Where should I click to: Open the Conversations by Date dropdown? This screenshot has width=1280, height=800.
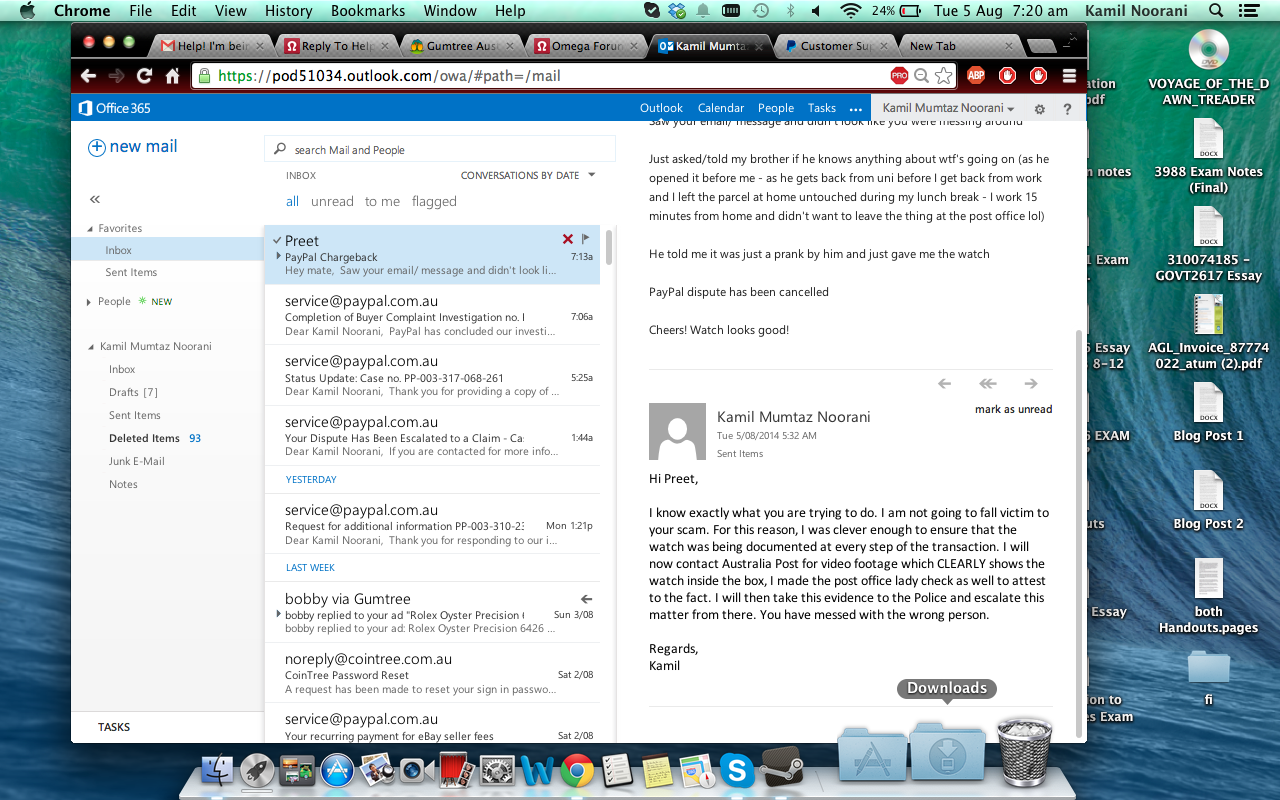(527, 175)
